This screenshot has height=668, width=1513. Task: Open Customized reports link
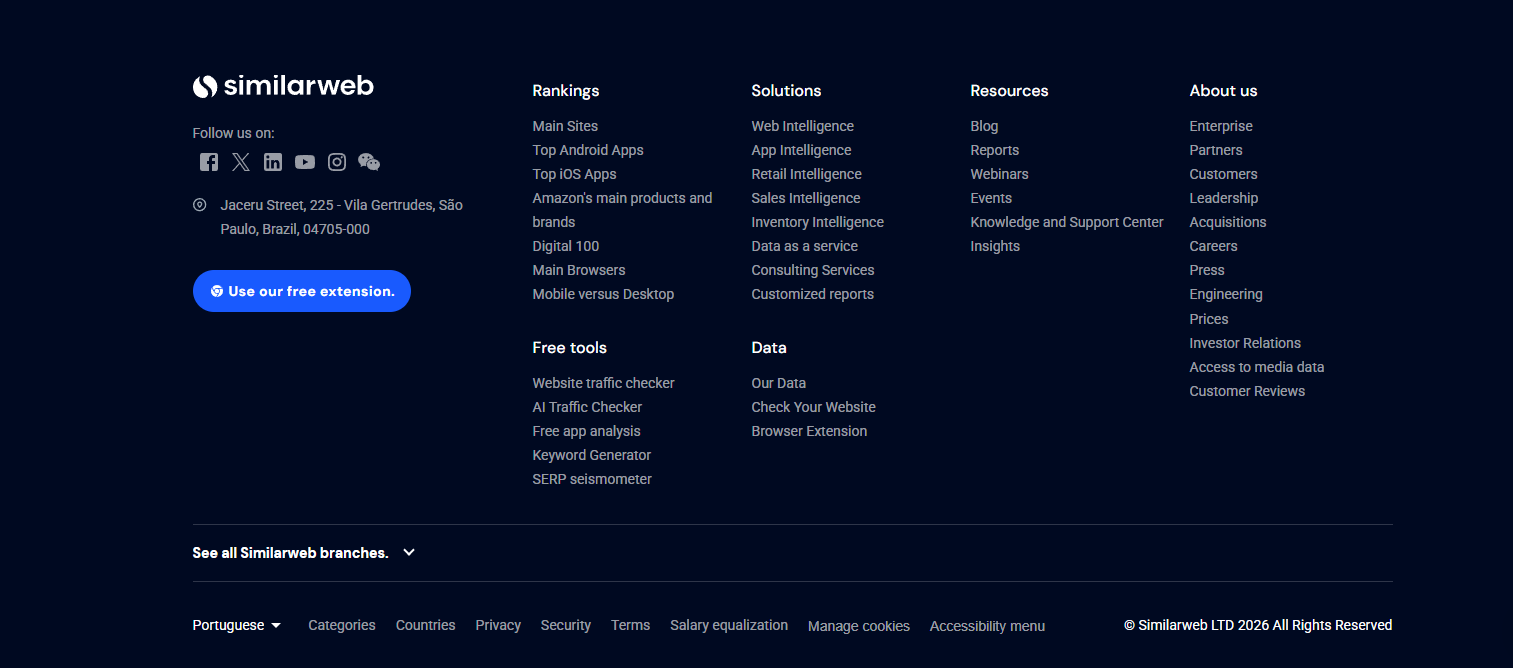point(813,294)
